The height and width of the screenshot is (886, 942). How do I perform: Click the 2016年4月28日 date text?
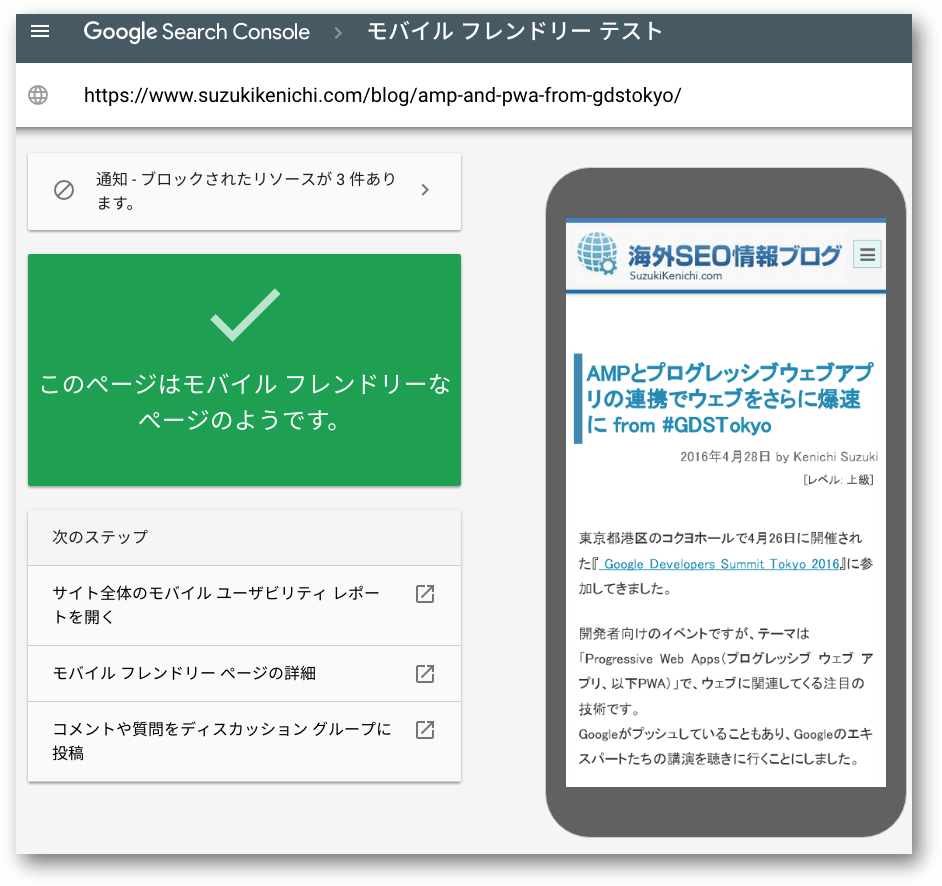click(725, 457)
